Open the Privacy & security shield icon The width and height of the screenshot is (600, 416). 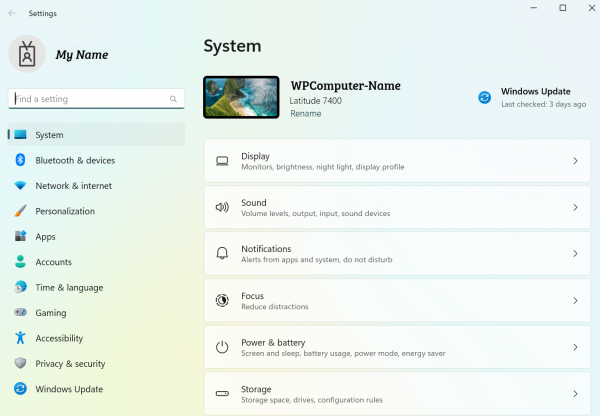tap(20, 364)
